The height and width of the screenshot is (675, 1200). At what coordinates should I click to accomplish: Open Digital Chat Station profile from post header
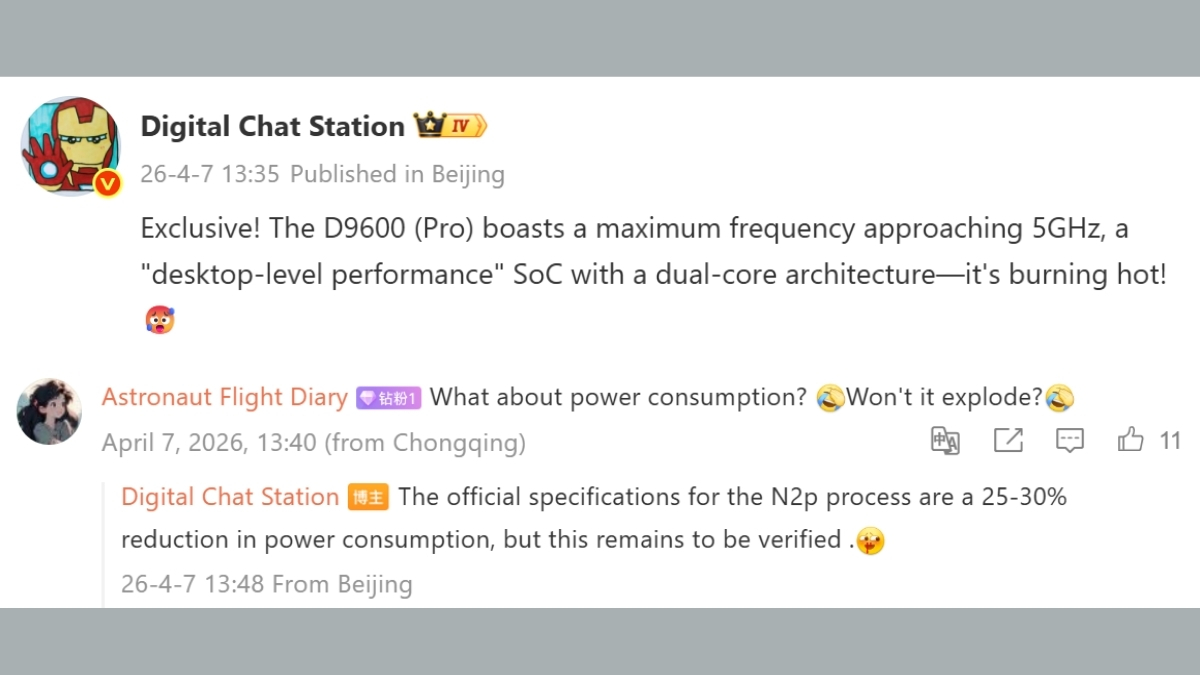pyautogui.click(x=272, y=126)
